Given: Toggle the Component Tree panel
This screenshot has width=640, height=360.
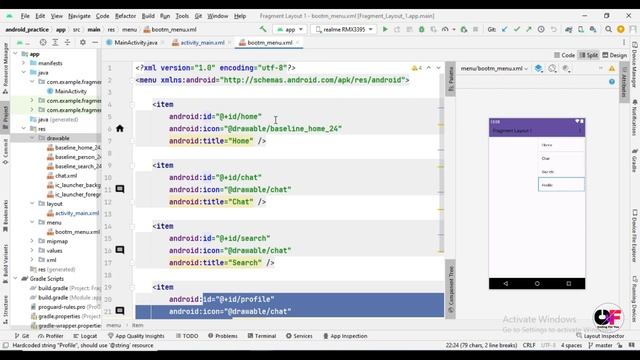Looking at the screenshot, I should 451,289.
